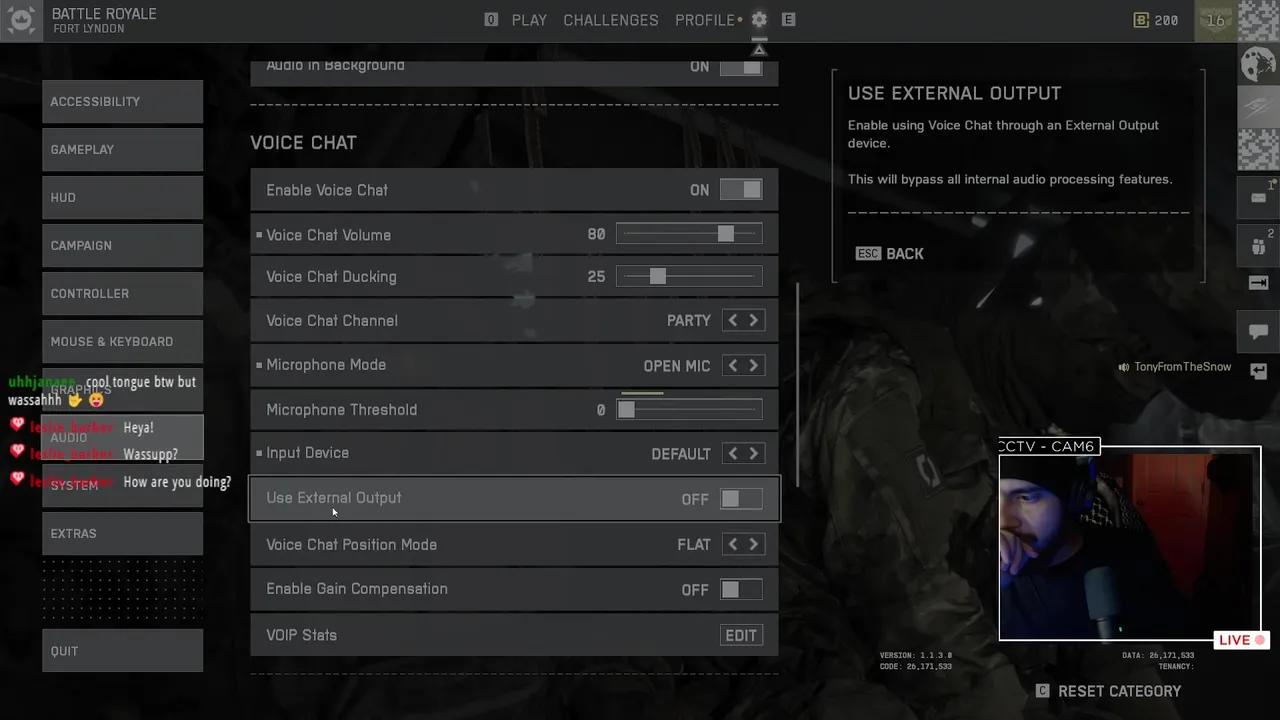Edit the VOIP Stats
1280x720 pixels.
(741, 636)
